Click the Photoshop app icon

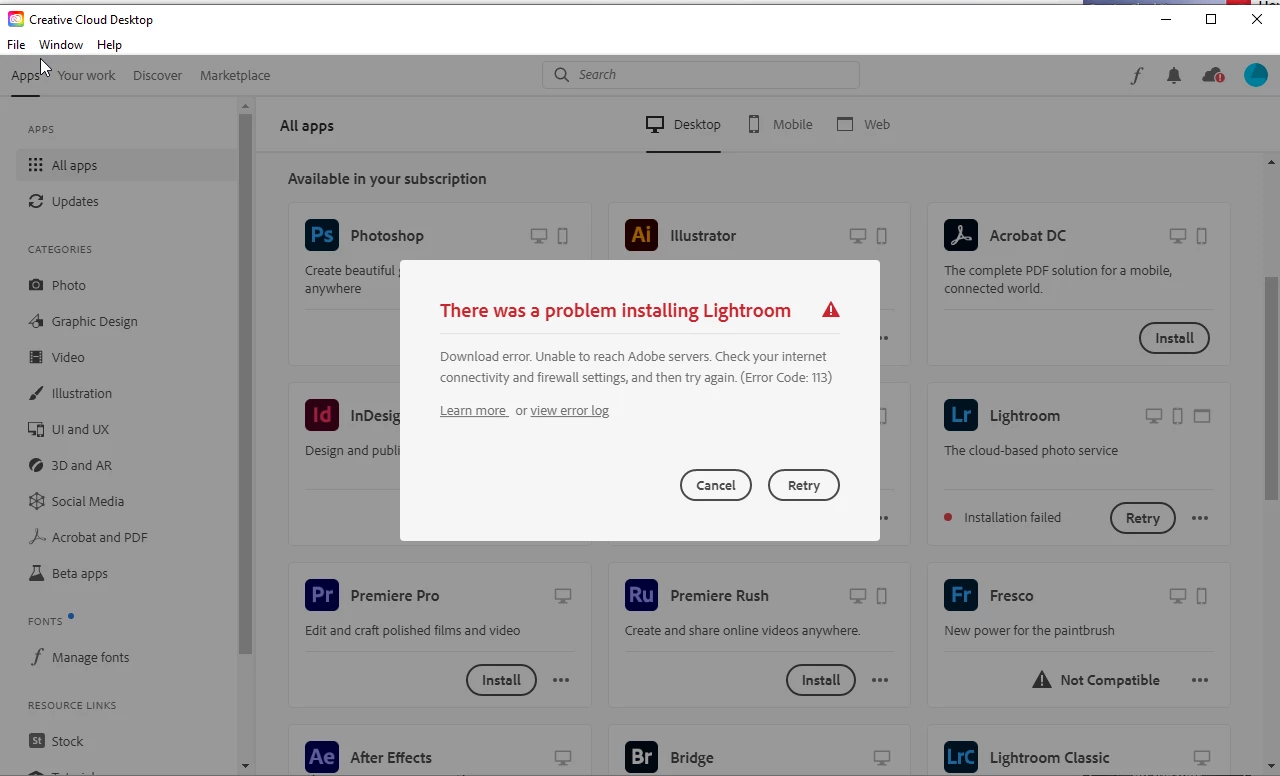[x=322, y=235]
